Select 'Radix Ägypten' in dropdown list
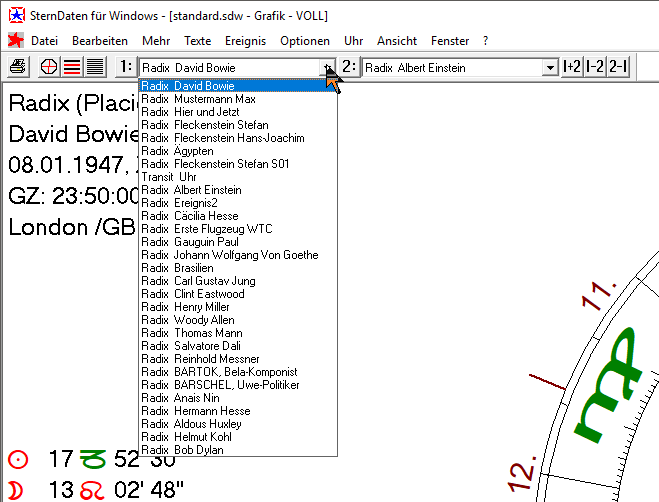The image size is (659, 502). (x=238, y=151)
